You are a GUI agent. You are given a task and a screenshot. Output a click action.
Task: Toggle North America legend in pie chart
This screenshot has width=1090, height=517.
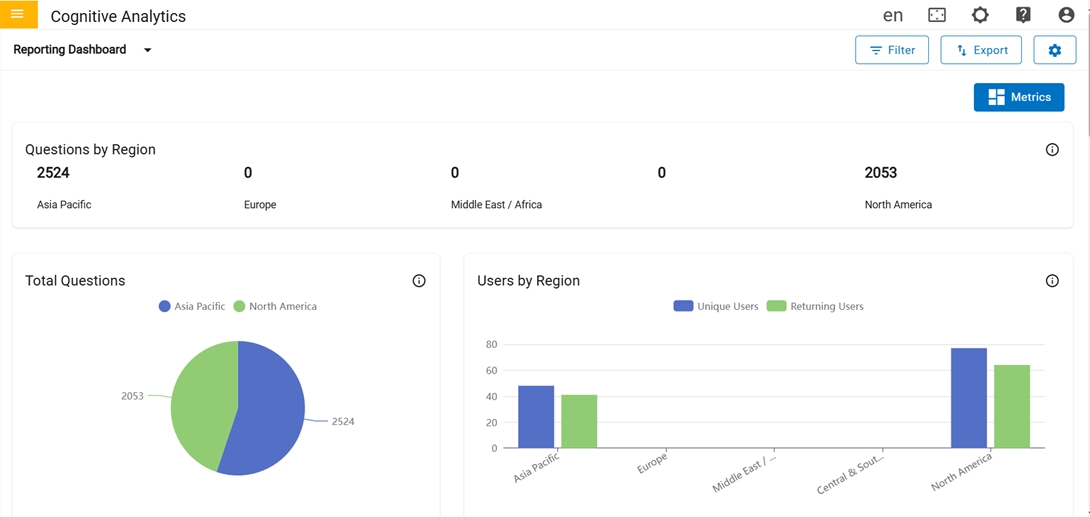[275, 306]
